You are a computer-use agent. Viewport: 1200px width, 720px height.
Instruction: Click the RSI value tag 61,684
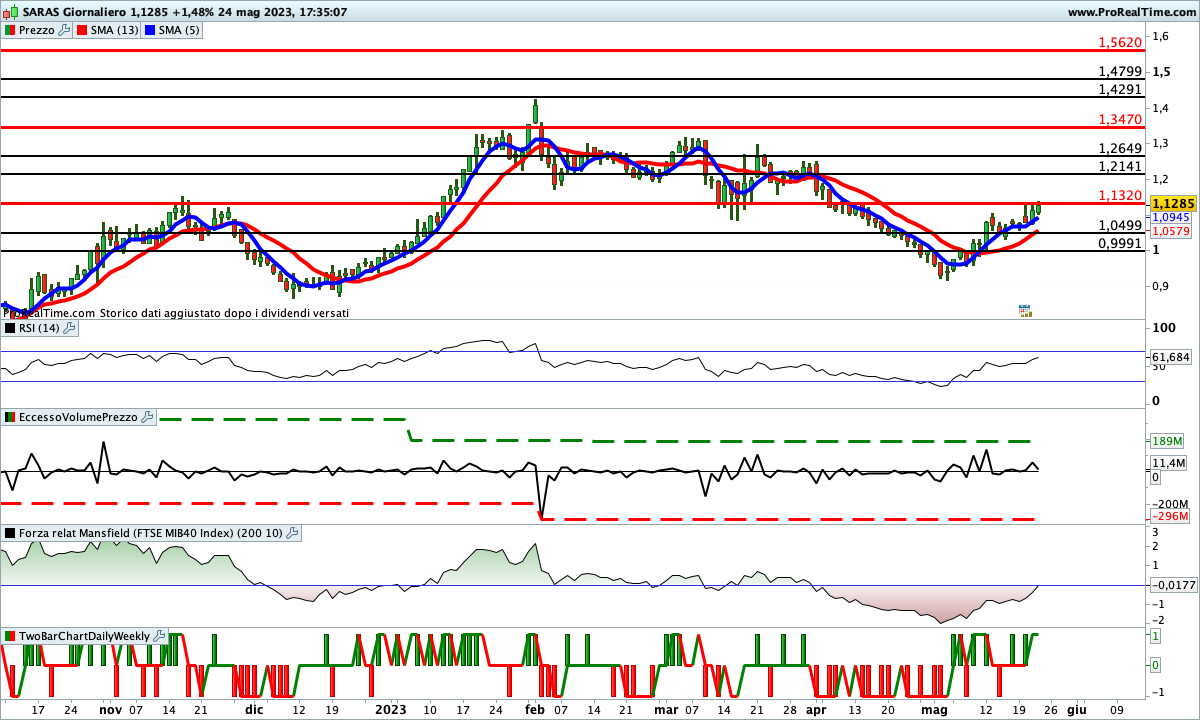[1171, 357]
